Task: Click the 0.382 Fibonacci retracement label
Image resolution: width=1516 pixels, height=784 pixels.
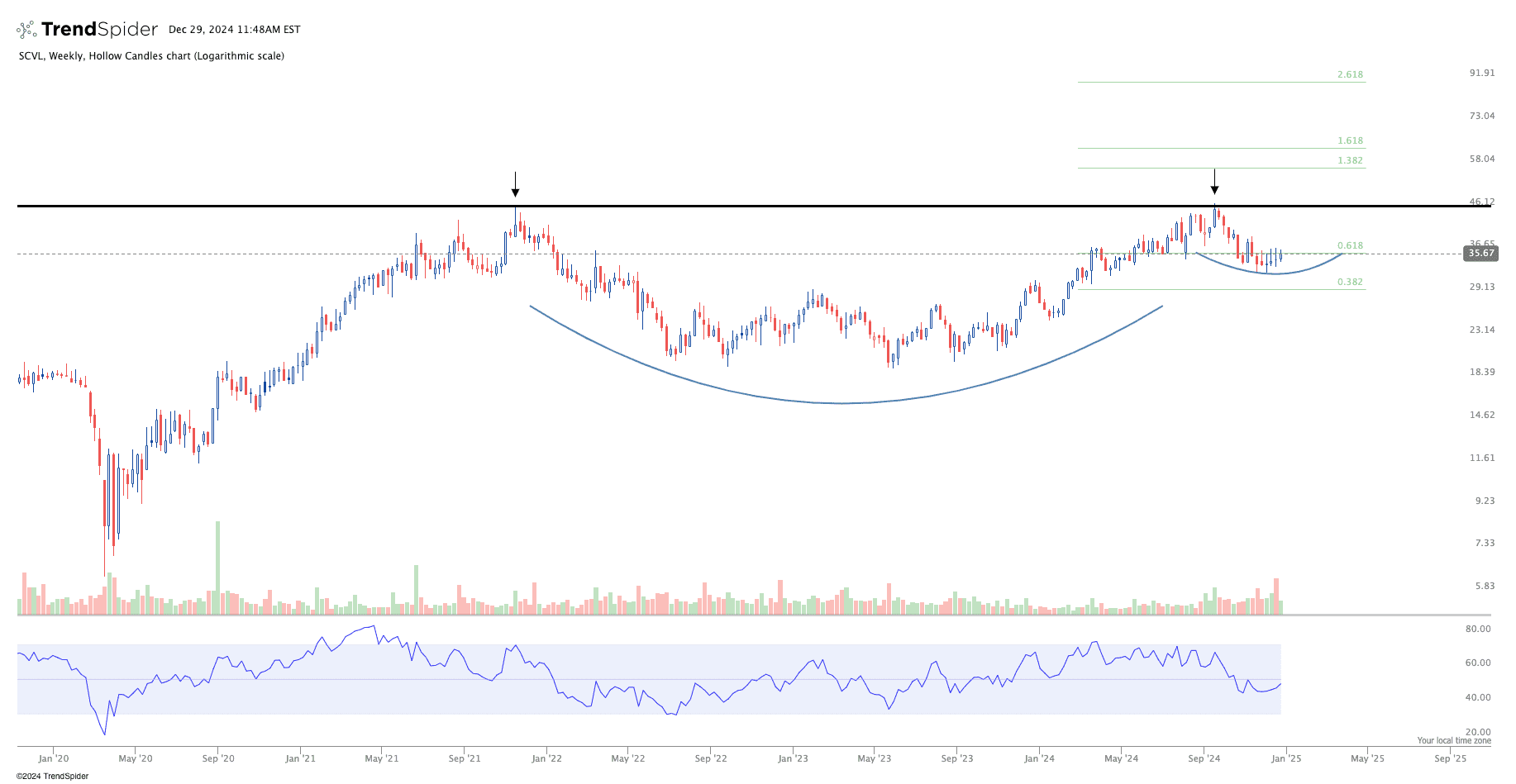Action: pos(1350,283)
